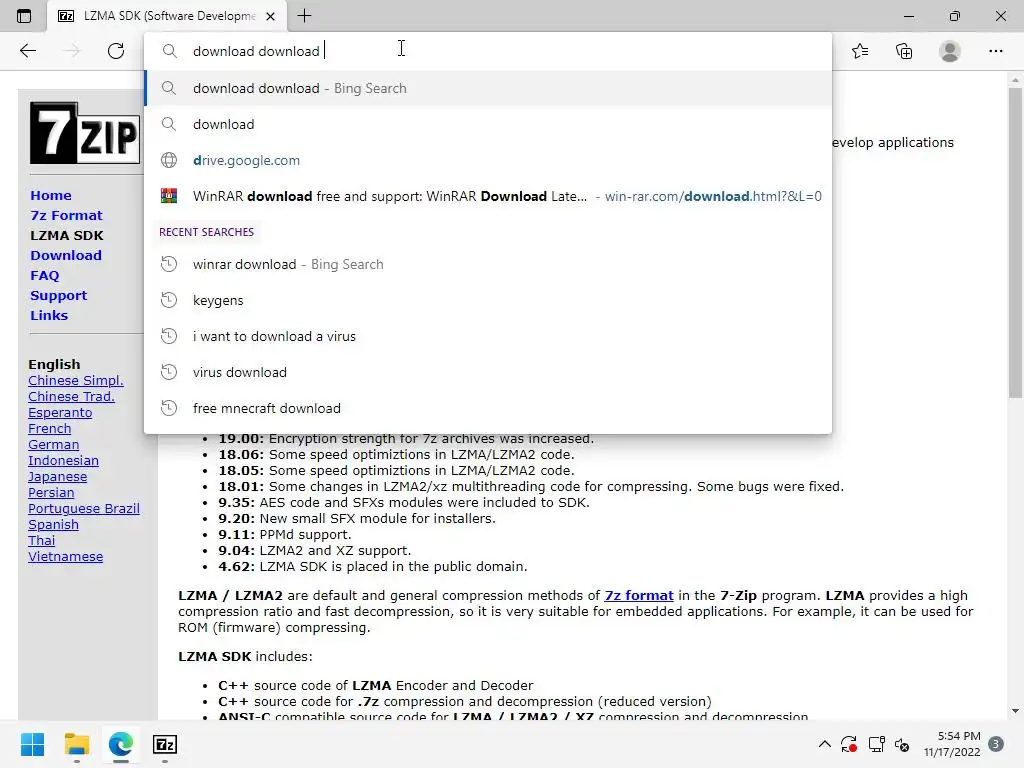Image resolution: width=1024 pixels, height=768 pixels.
Task: Open the Windows Start button
Action: [32, 744]
